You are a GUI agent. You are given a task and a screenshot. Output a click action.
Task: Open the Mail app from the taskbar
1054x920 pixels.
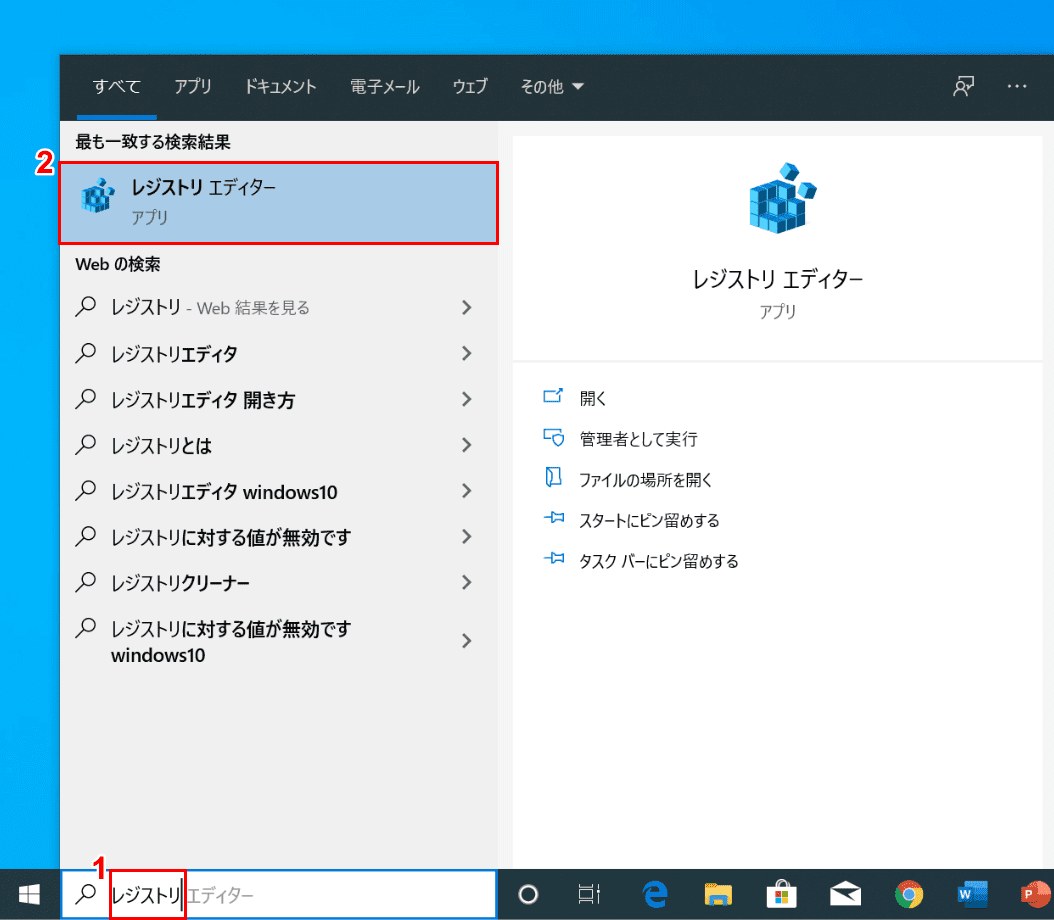[845, 894]
